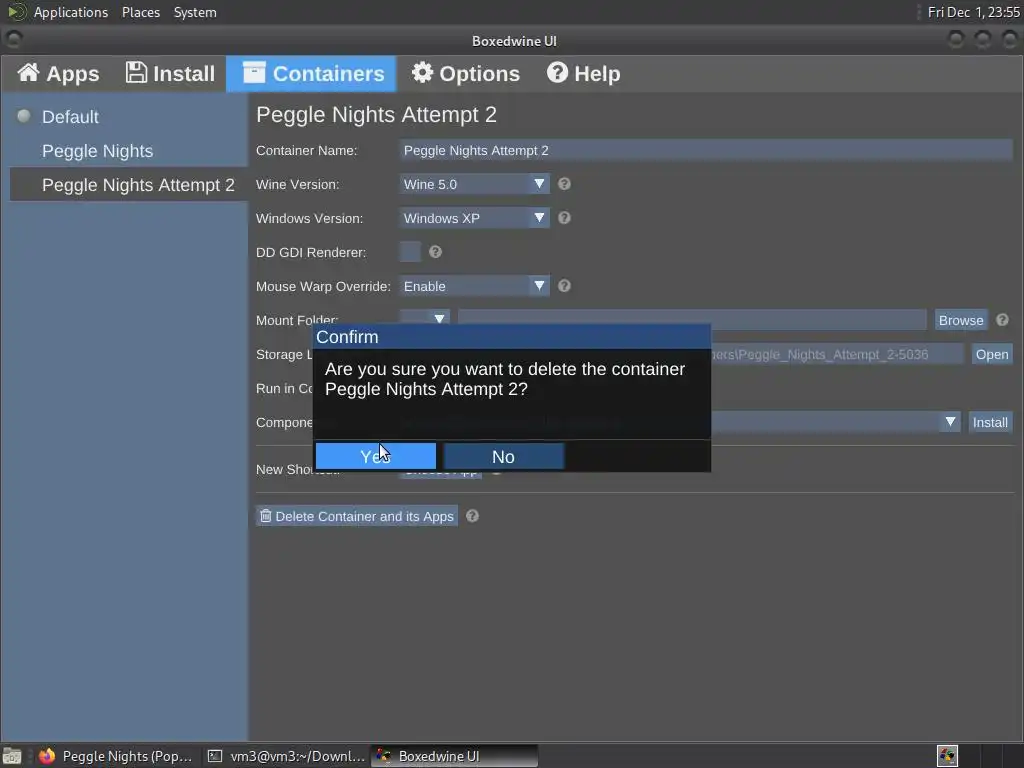Select Peggle Nights Attempt 2 container

(x=129, y=185)
